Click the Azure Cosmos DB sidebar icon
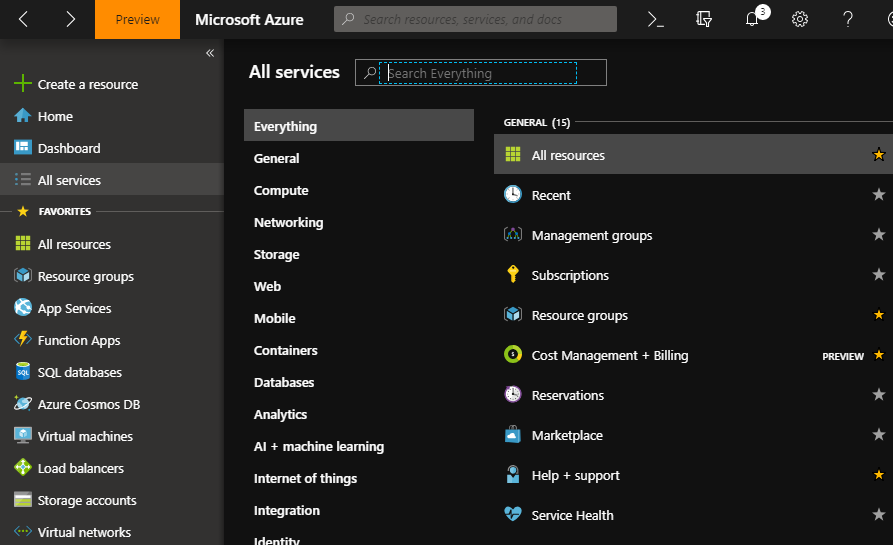The image size is (893, 545). point(22,404)
